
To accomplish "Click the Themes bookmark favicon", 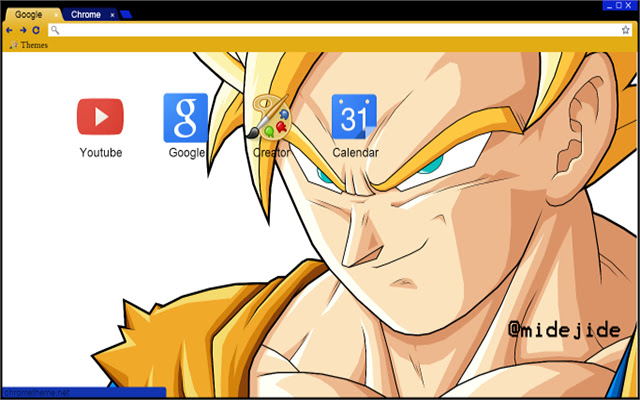I will coord(13,45).
